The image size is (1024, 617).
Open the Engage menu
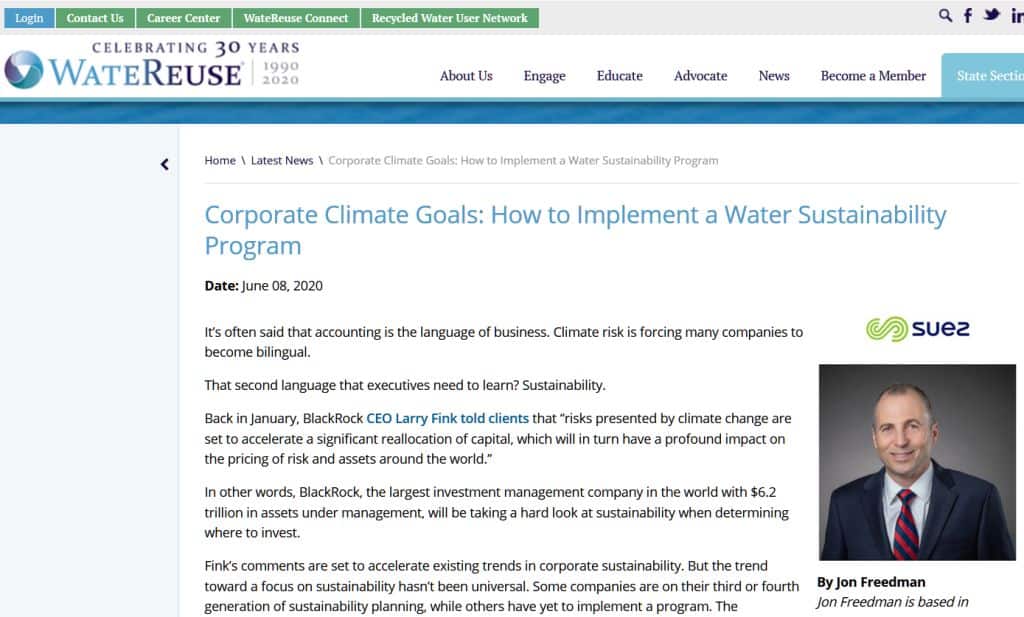pos(544,76)
